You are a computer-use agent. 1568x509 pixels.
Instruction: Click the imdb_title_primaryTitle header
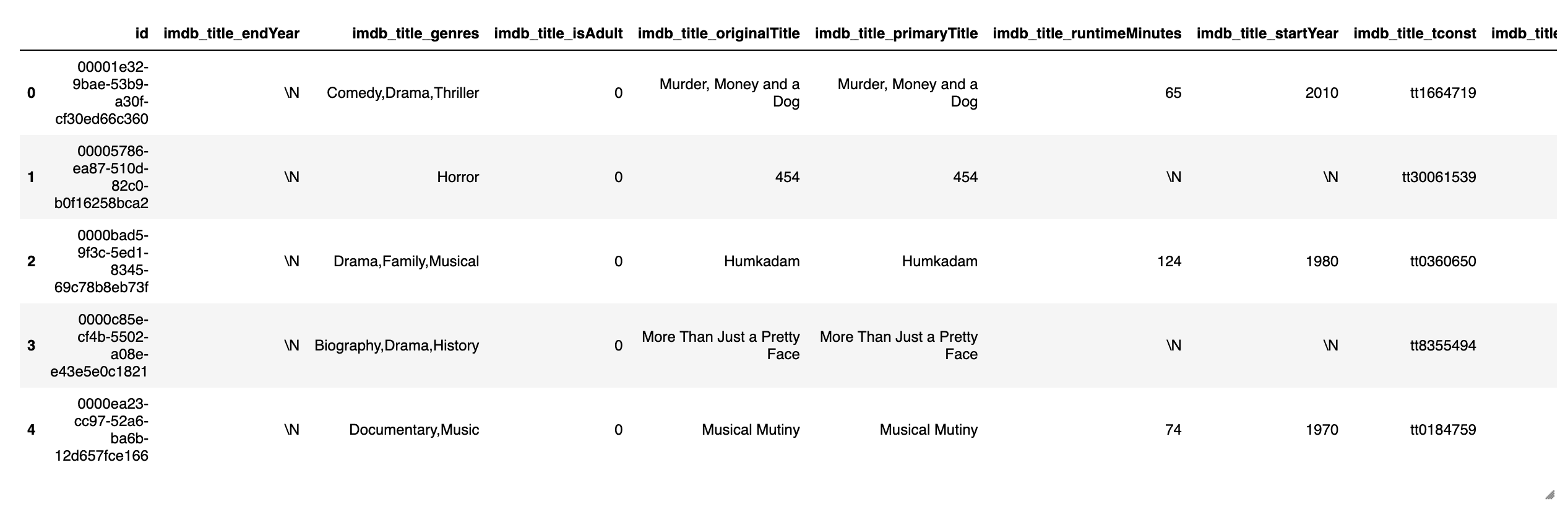[896, 33]
